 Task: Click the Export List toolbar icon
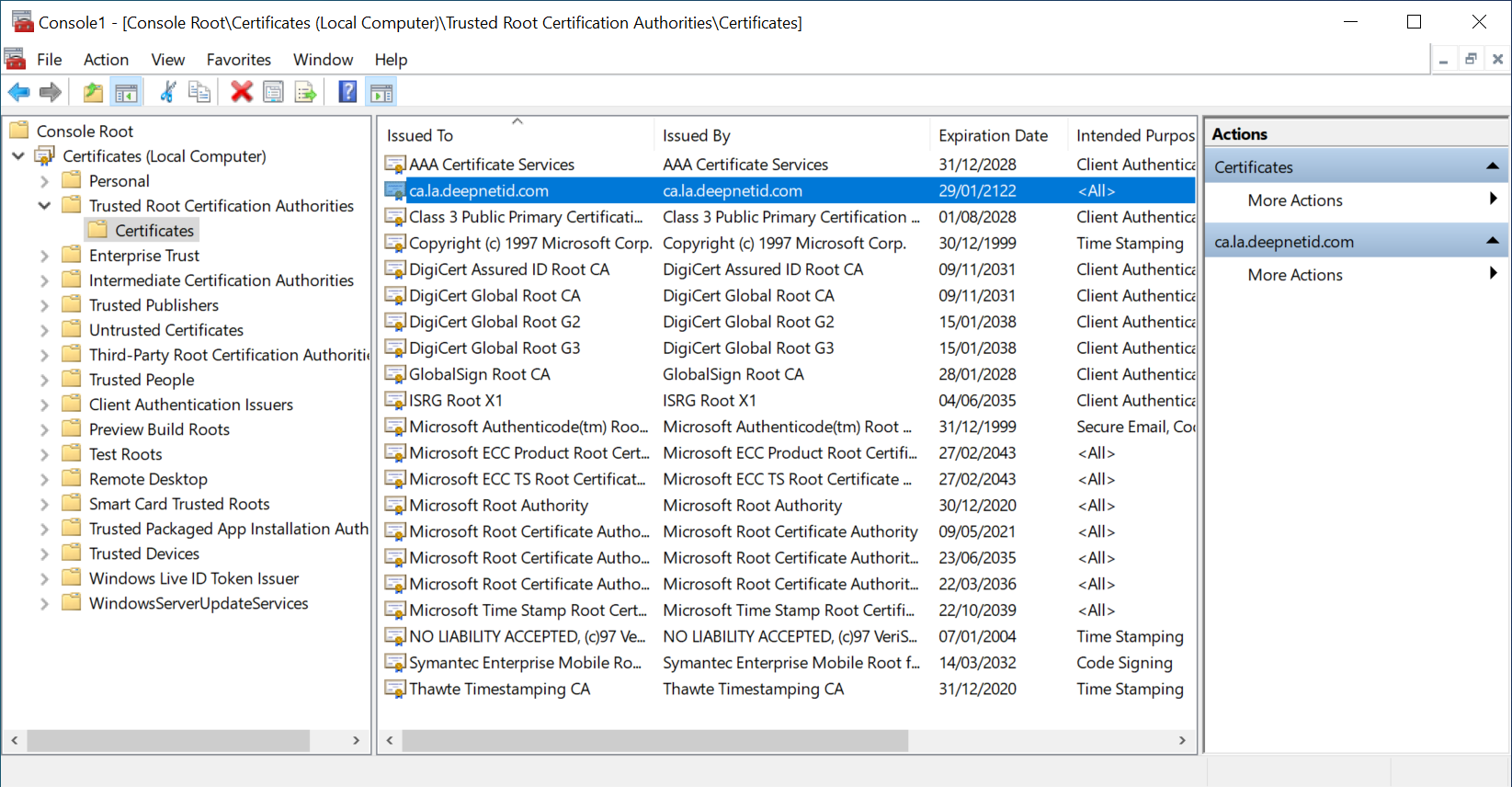pyautogui.click(x=305, y=92)
